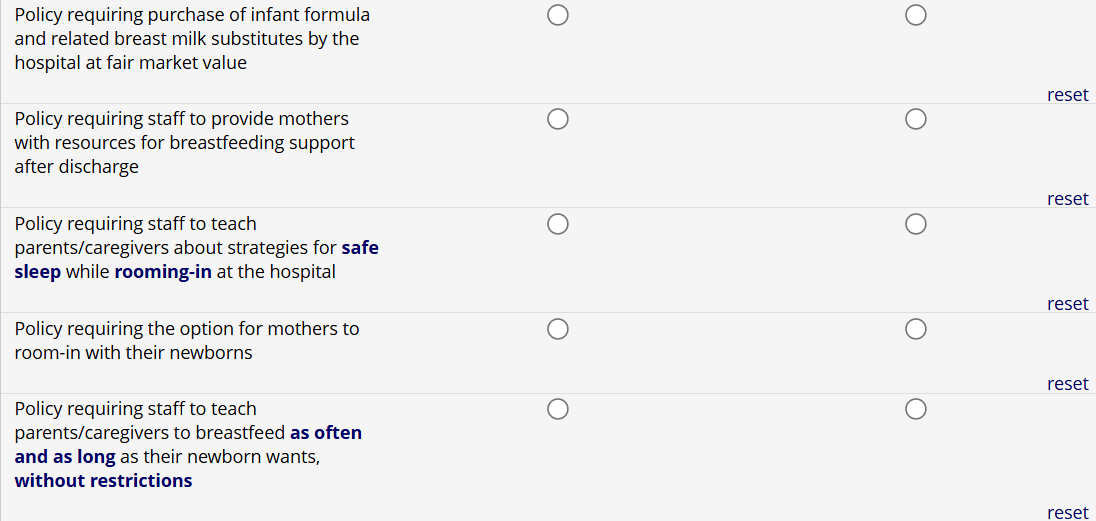
Task: Reset the room-in with newborns policy answer
Action: point(1067,384)
